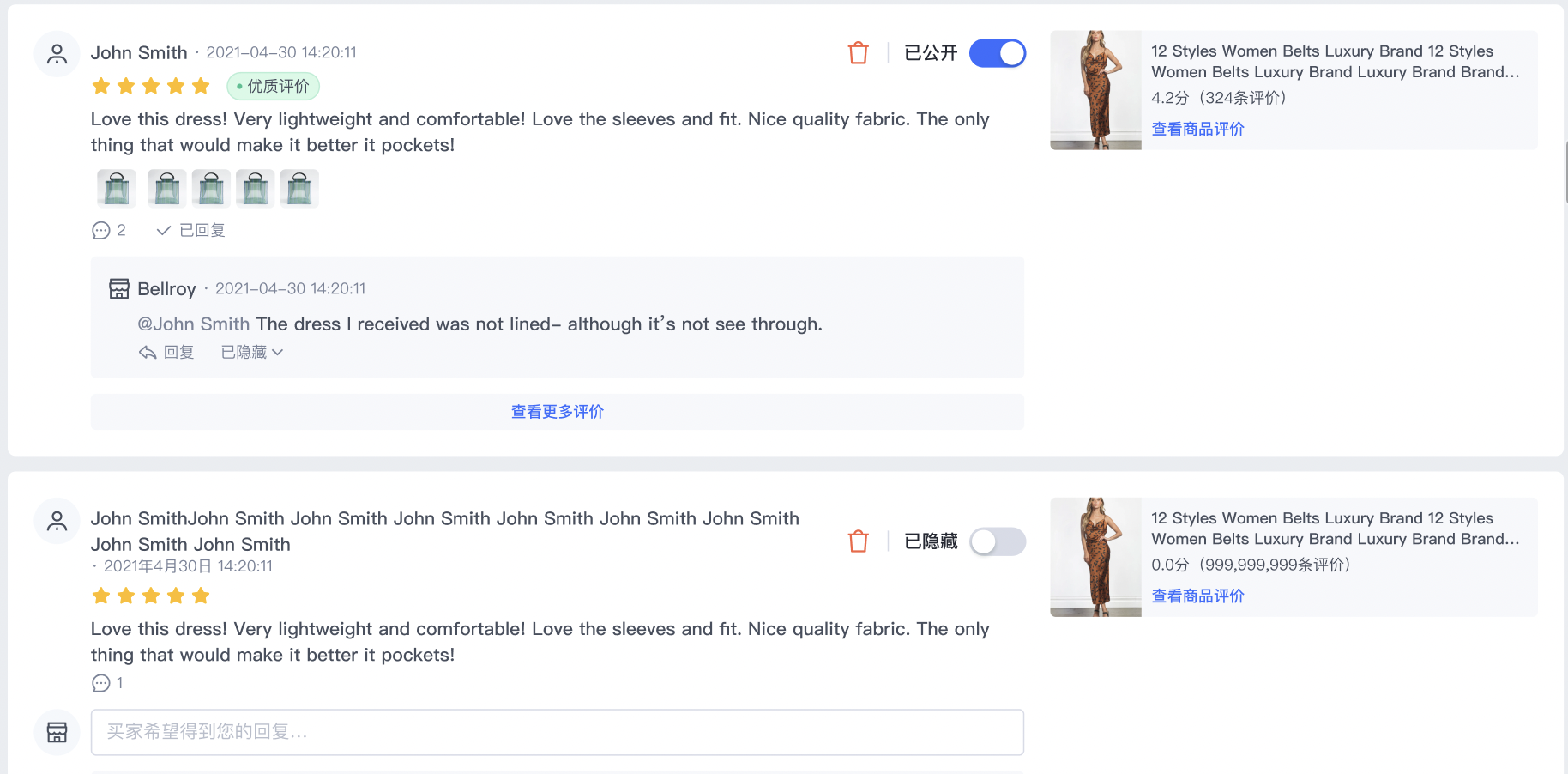Image resolution: width=1568 pixels, height=774 pixels.
Task: Turn off the 已公开 visibility switch
Action: 997,53
